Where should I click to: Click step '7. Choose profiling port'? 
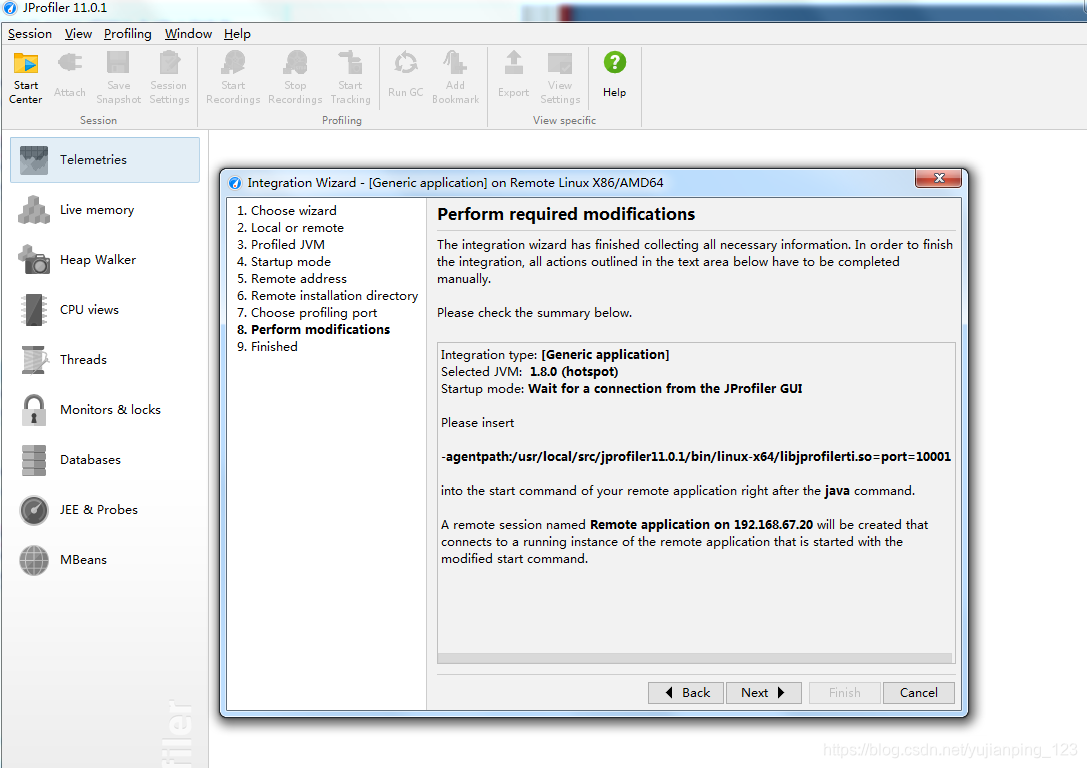[306, 313]
